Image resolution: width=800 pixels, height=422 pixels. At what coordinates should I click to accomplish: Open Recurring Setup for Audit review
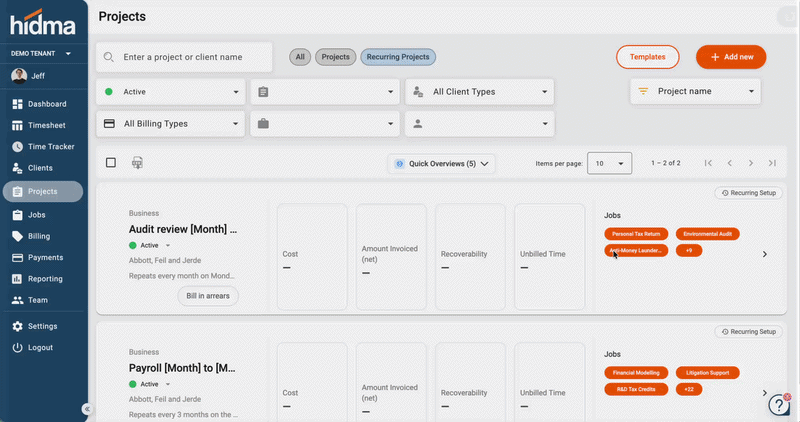748,193
